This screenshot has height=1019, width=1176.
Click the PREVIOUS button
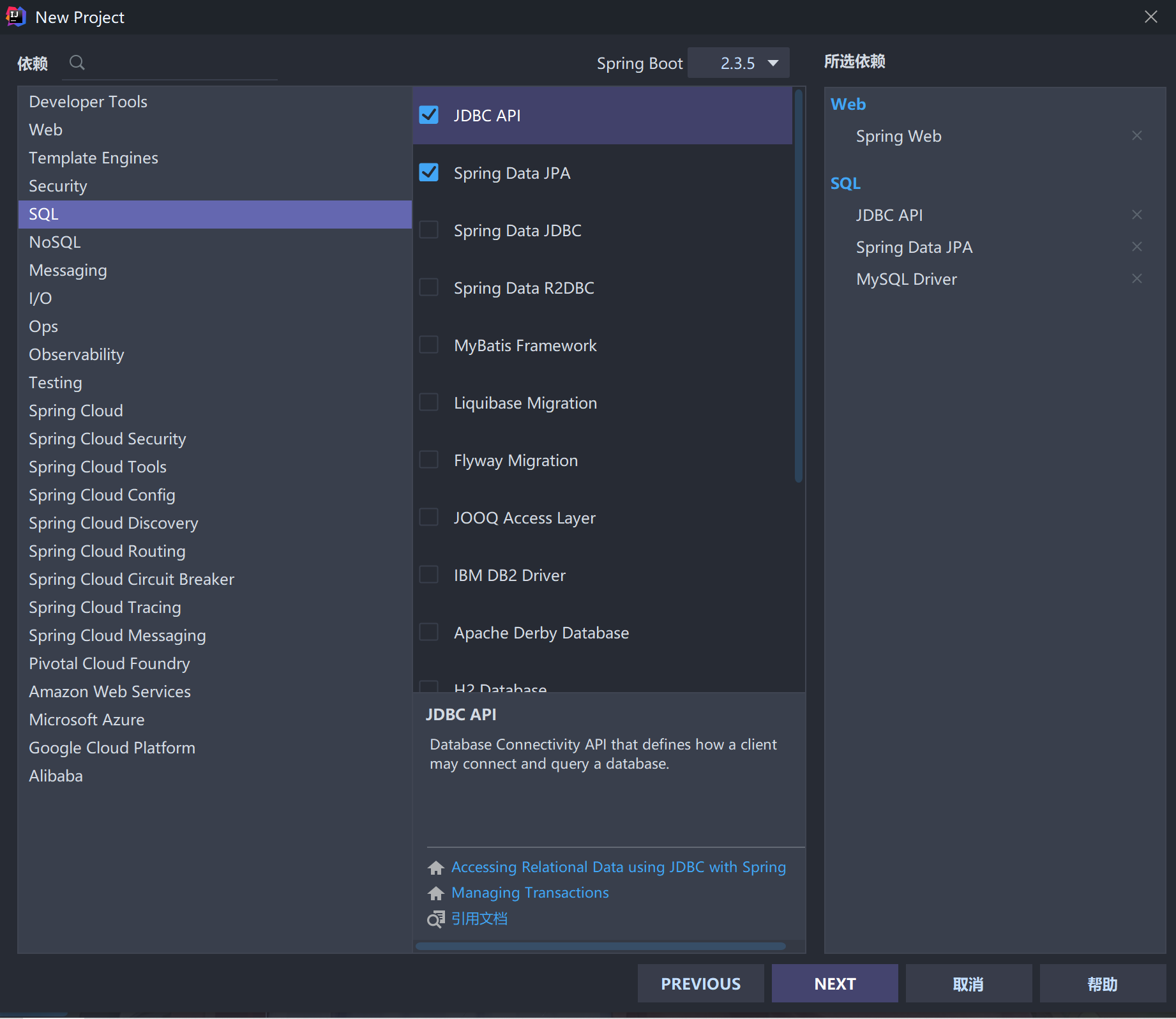[x=701, y=983]
